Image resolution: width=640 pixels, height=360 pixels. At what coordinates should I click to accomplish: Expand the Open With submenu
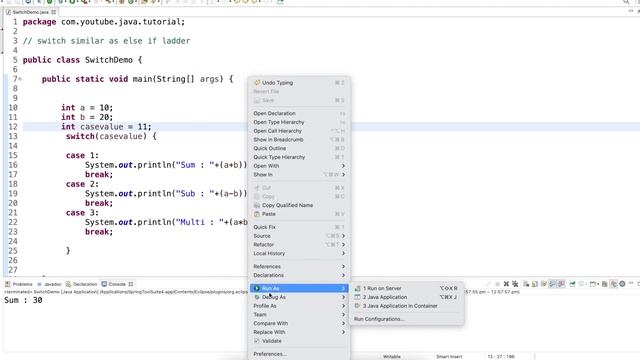coord(299,166)
